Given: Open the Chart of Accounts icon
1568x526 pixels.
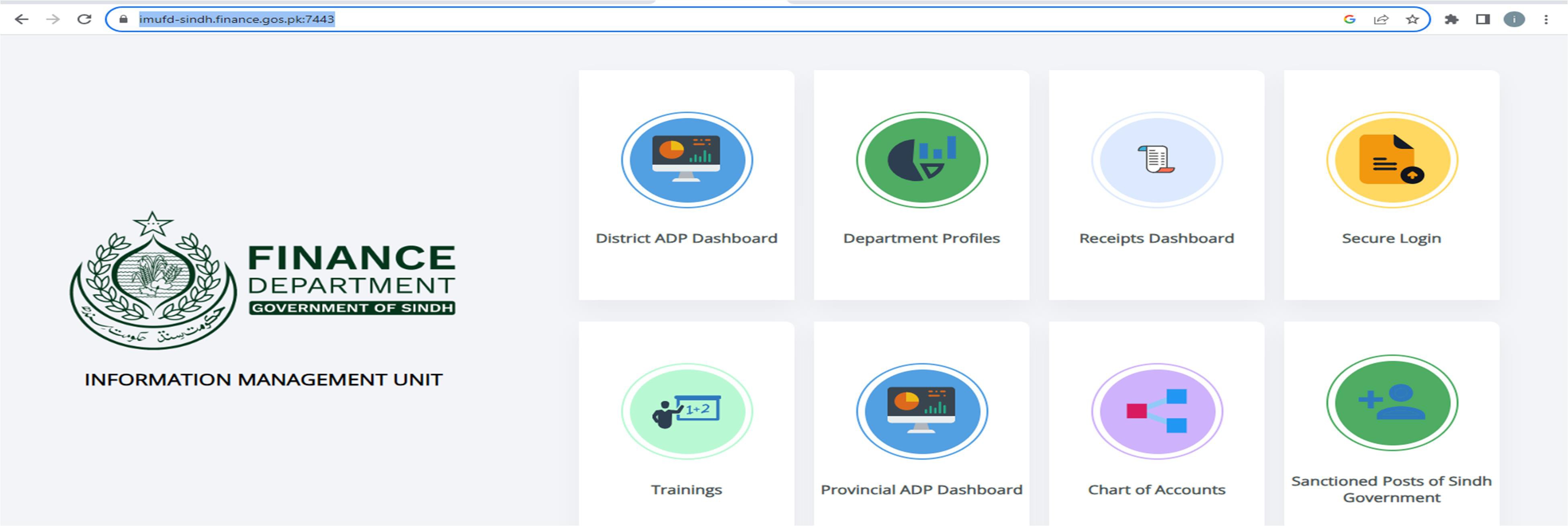Looking at the screenshot, I should pos(1157,411).
